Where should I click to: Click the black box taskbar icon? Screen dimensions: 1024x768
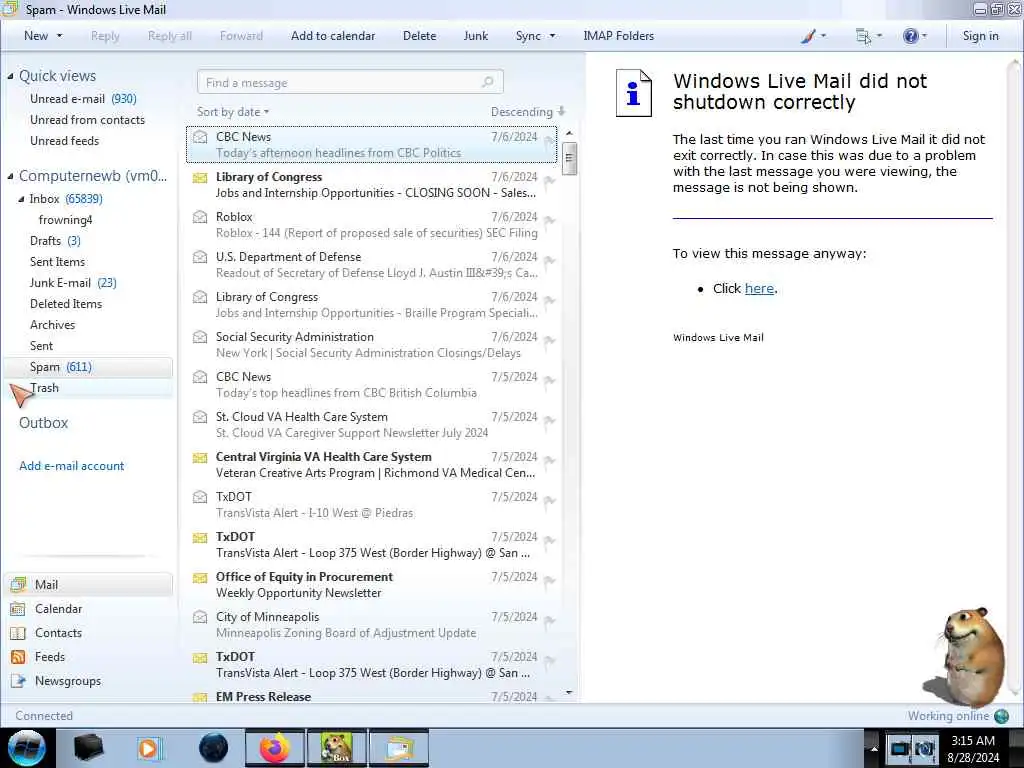coord(88,748)
